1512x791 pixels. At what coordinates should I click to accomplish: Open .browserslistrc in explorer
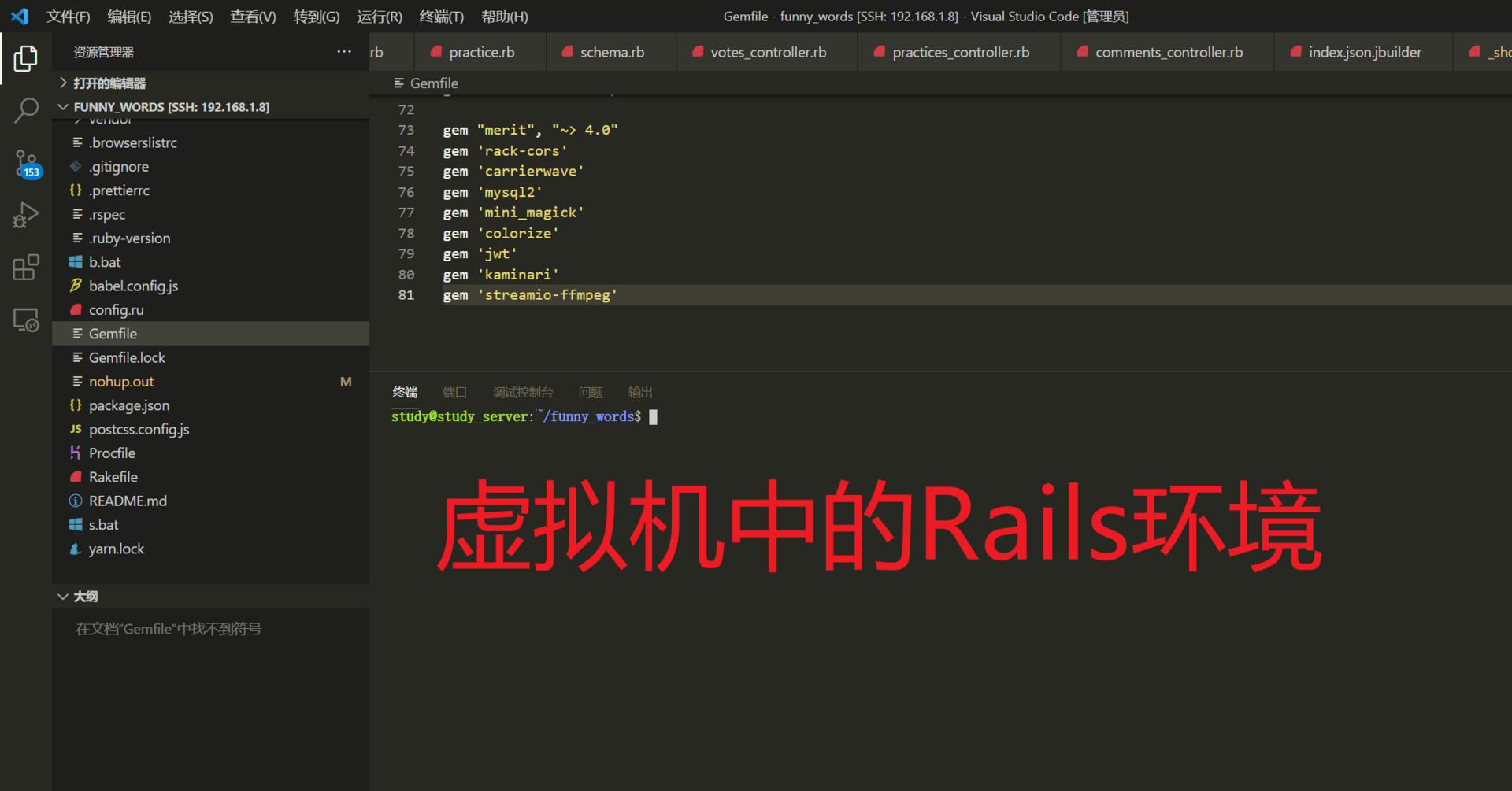pos(211,142)
